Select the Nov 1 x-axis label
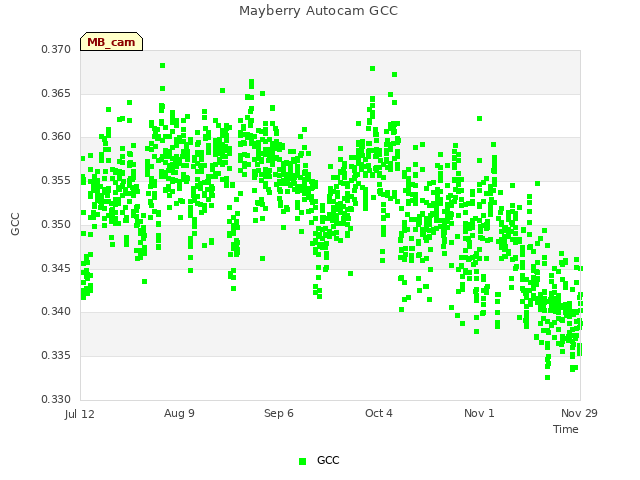The width and height of the screenshot is (640, 480). (479, 413)
